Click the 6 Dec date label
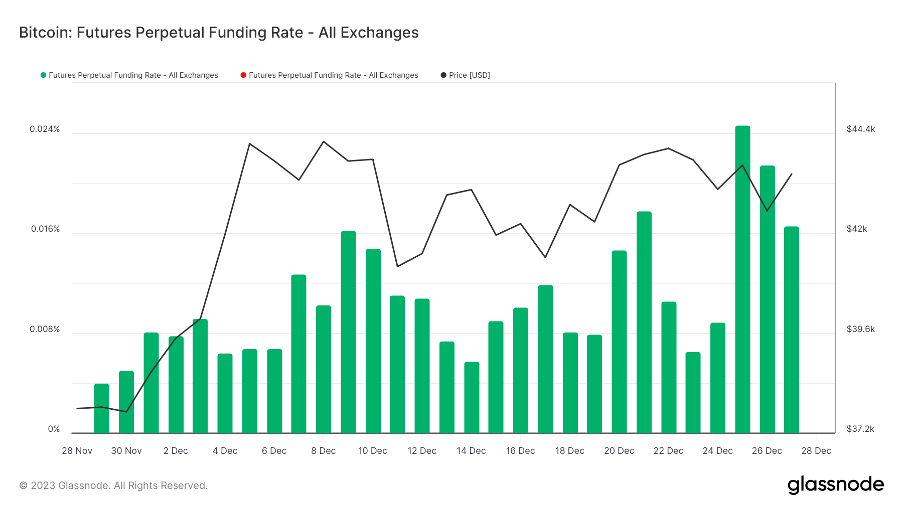The height and width of the screenshot is (508, 904). [x=274, y=451]
